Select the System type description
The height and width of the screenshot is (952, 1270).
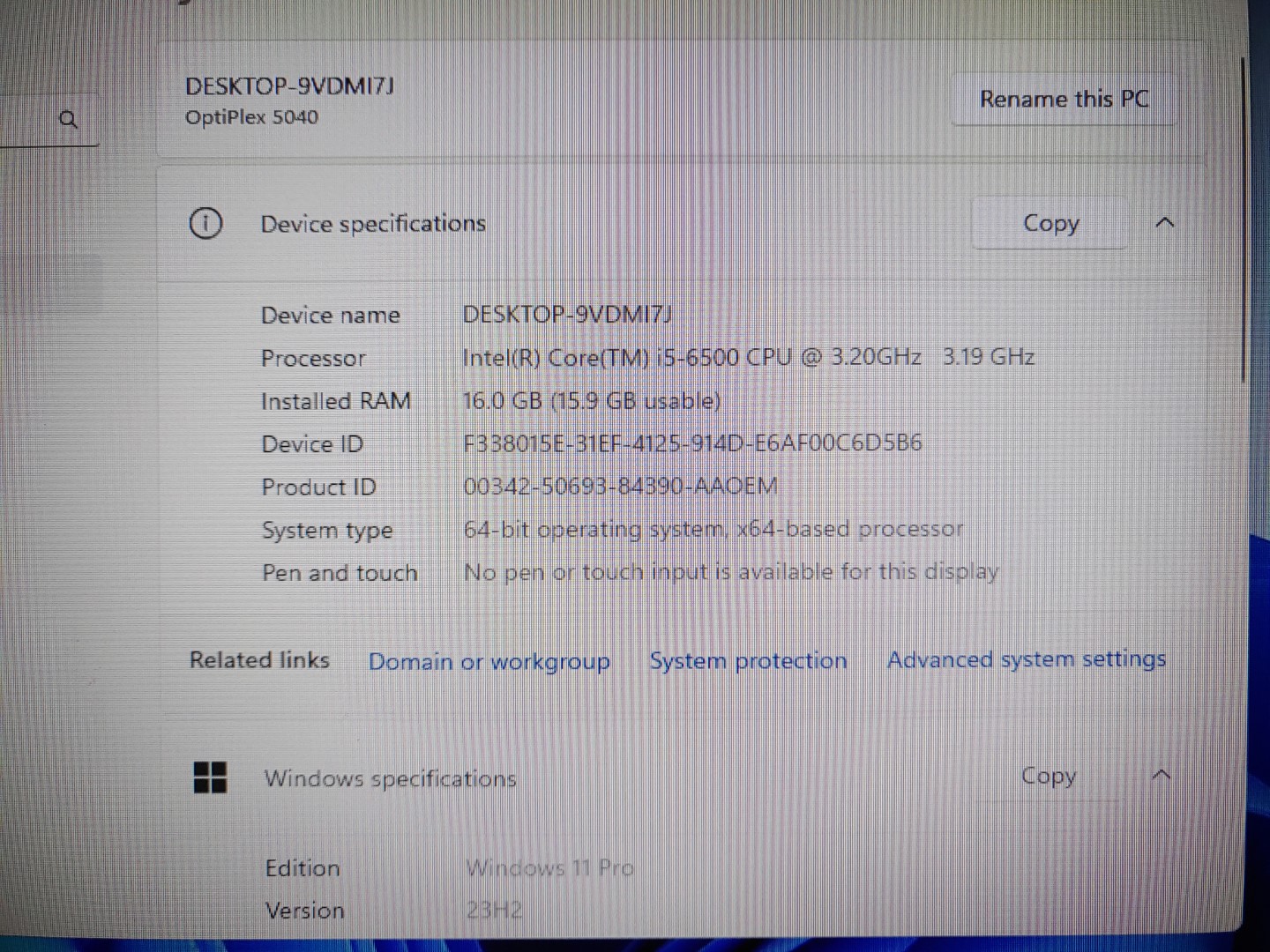714,529
